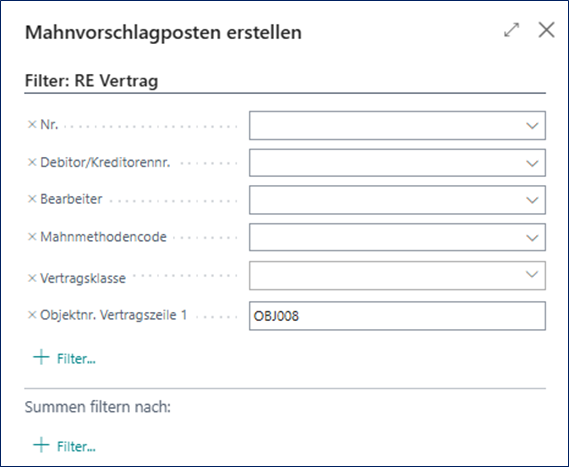Expand dialog with the diagonal arrows icon

512,30
